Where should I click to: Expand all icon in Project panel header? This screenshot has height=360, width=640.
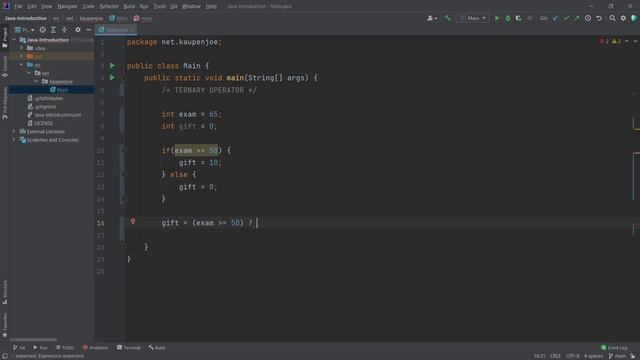[x=53, y=30]
